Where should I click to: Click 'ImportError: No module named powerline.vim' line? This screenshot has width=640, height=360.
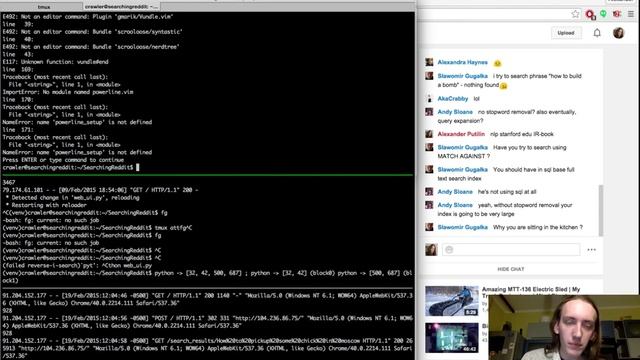coord(68,92)
